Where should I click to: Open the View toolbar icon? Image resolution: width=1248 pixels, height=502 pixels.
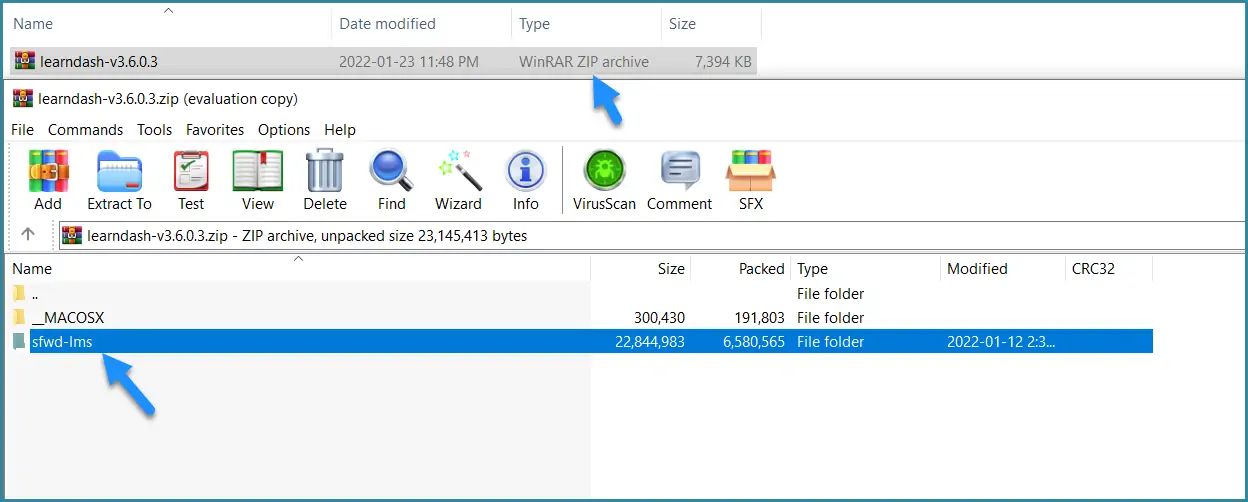(257, 171)
